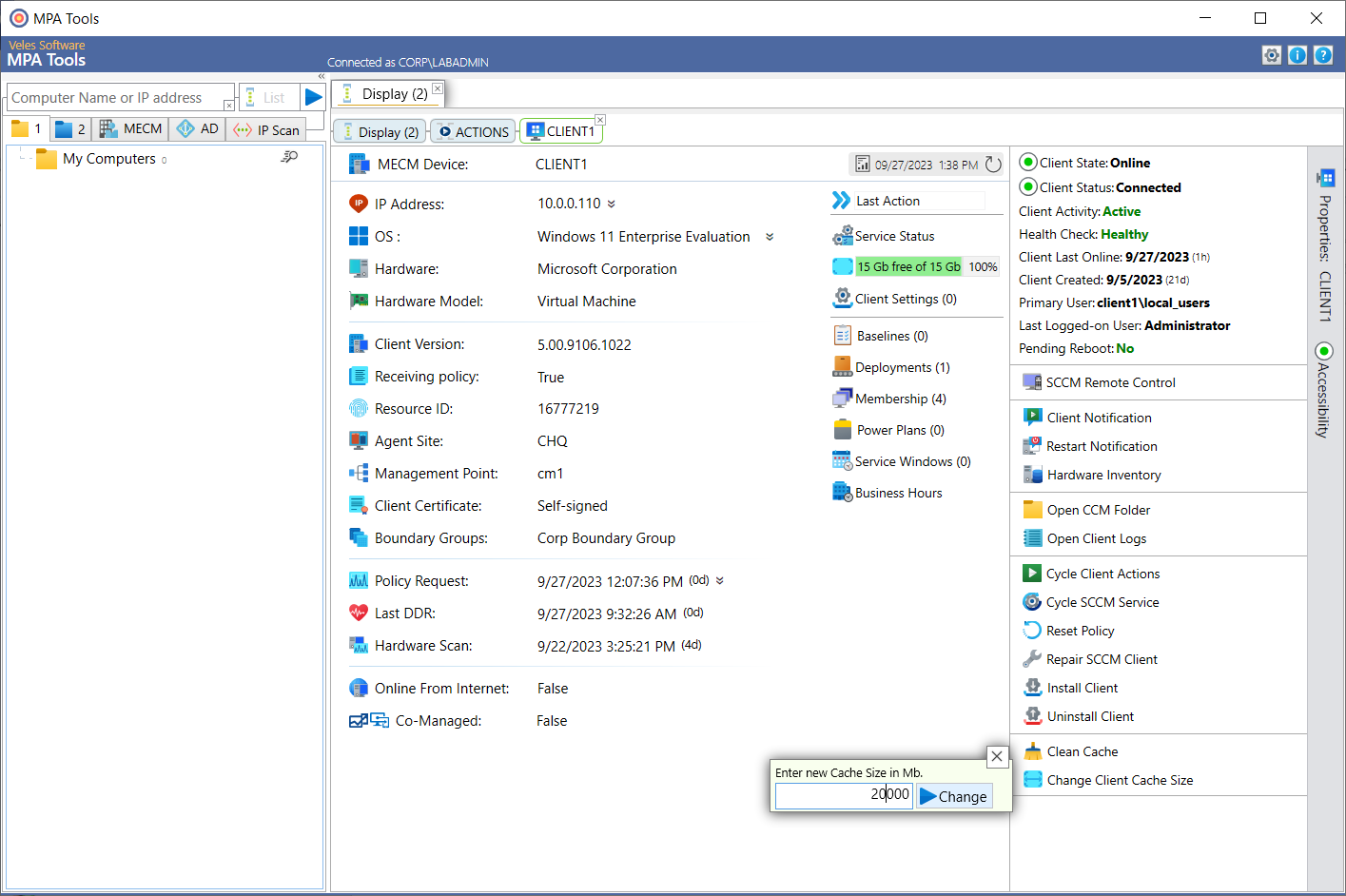Expand the OS details chevron

[770, 237]
